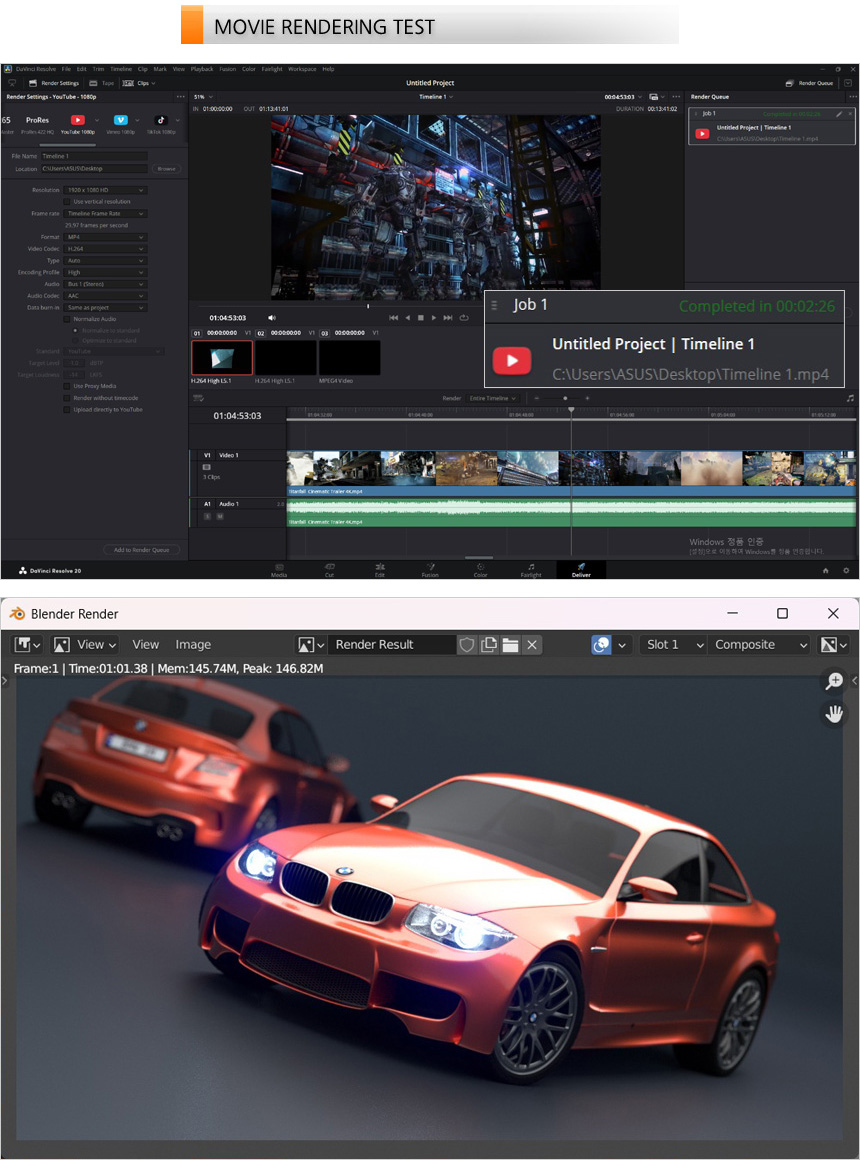Viewport: 860px width, 1165px height.
Task: Choose the YouTube 1080p render preset icon
Action: pos(77,120)
